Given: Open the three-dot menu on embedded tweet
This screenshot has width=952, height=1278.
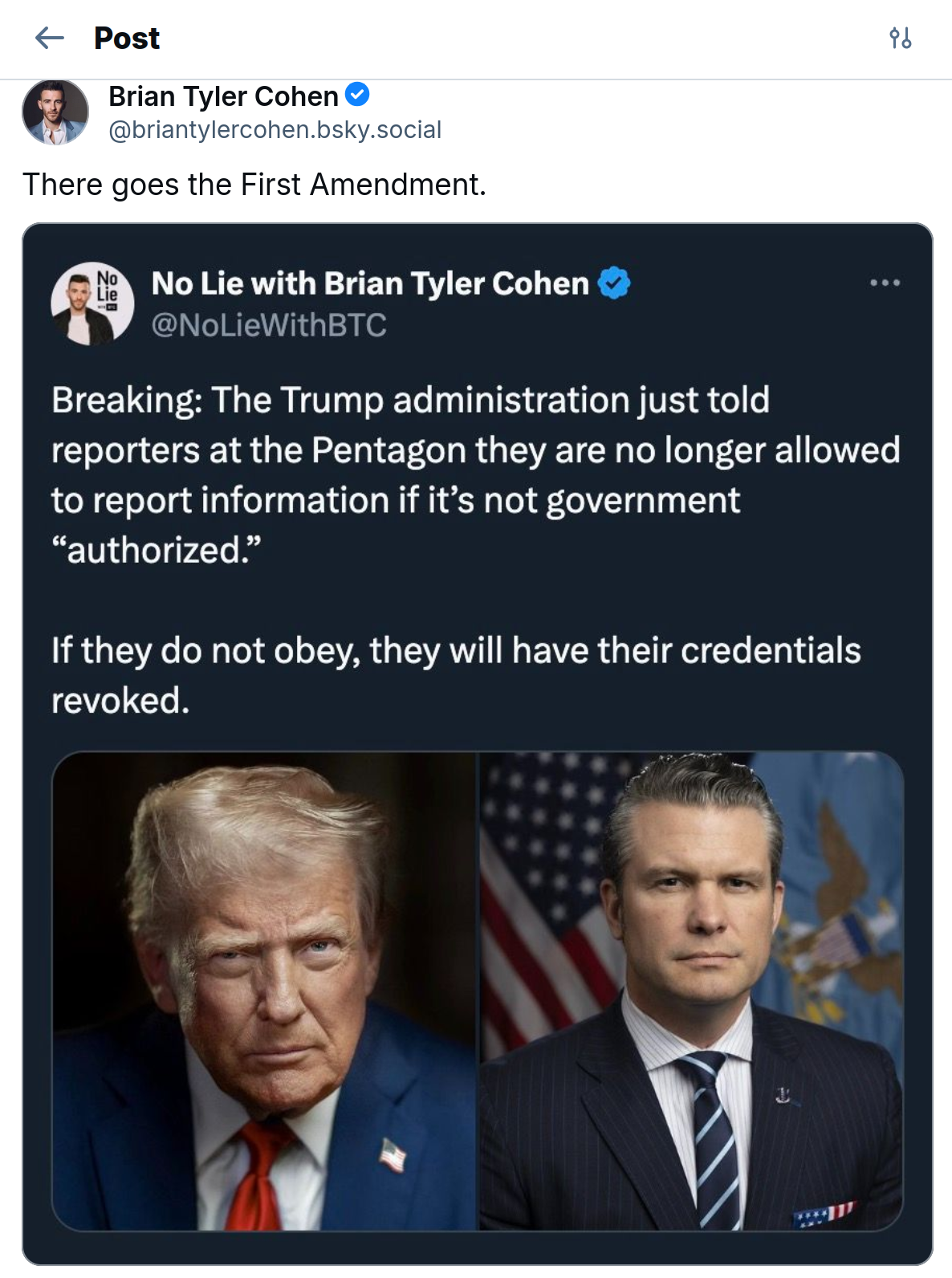Looking at the screenshot, I should coord(885,283).
